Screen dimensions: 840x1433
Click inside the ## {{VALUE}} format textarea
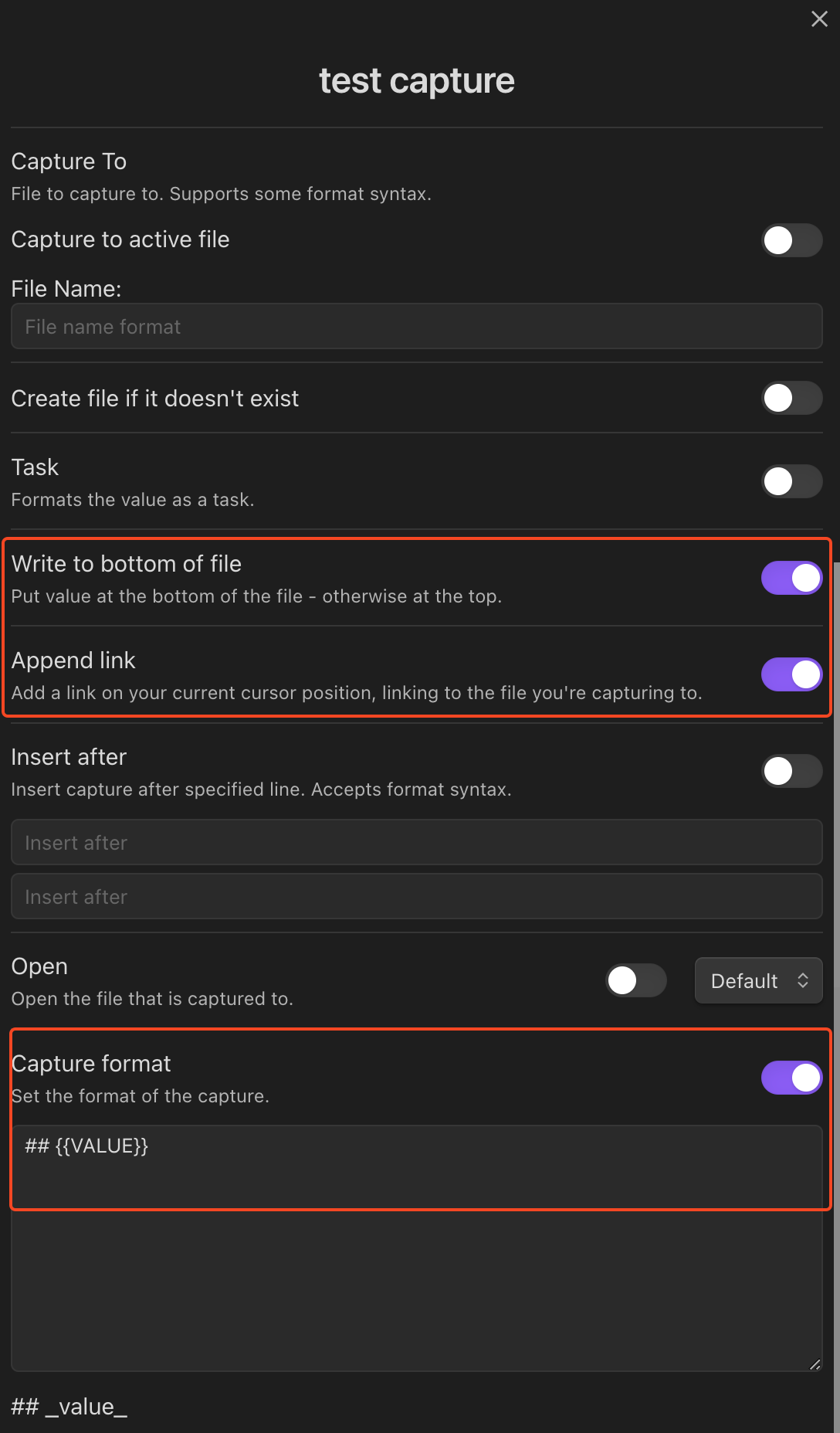(x=417, y=1248)
